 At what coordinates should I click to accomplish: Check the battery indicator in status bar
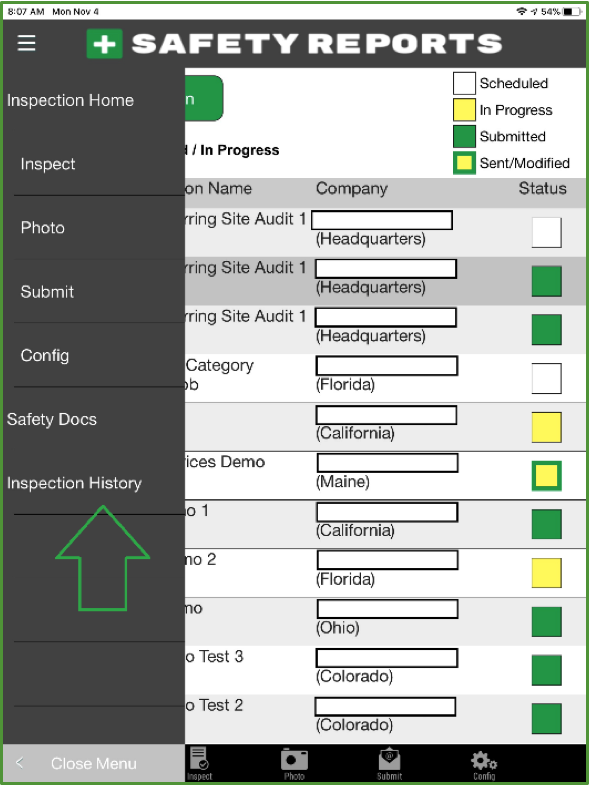point(572,11)
